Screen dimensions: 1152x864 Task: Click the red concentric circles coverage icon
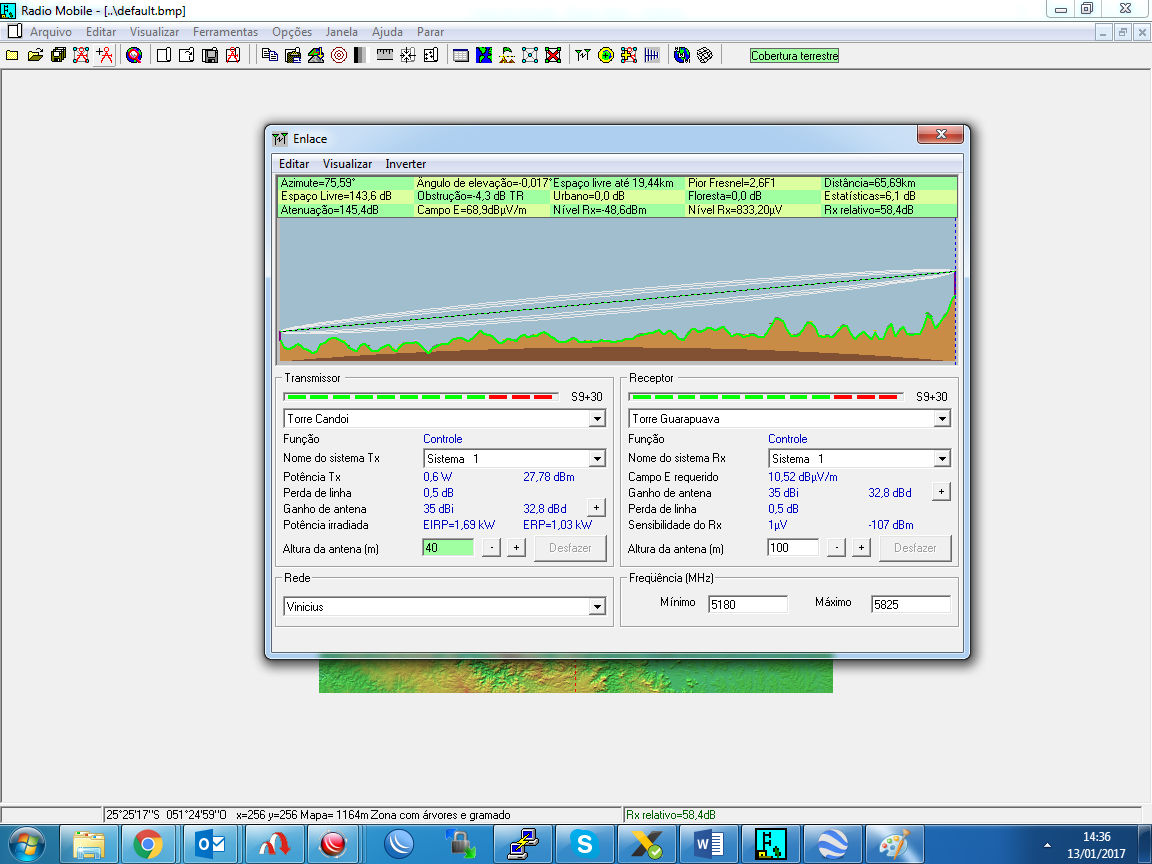click(338, 56)
